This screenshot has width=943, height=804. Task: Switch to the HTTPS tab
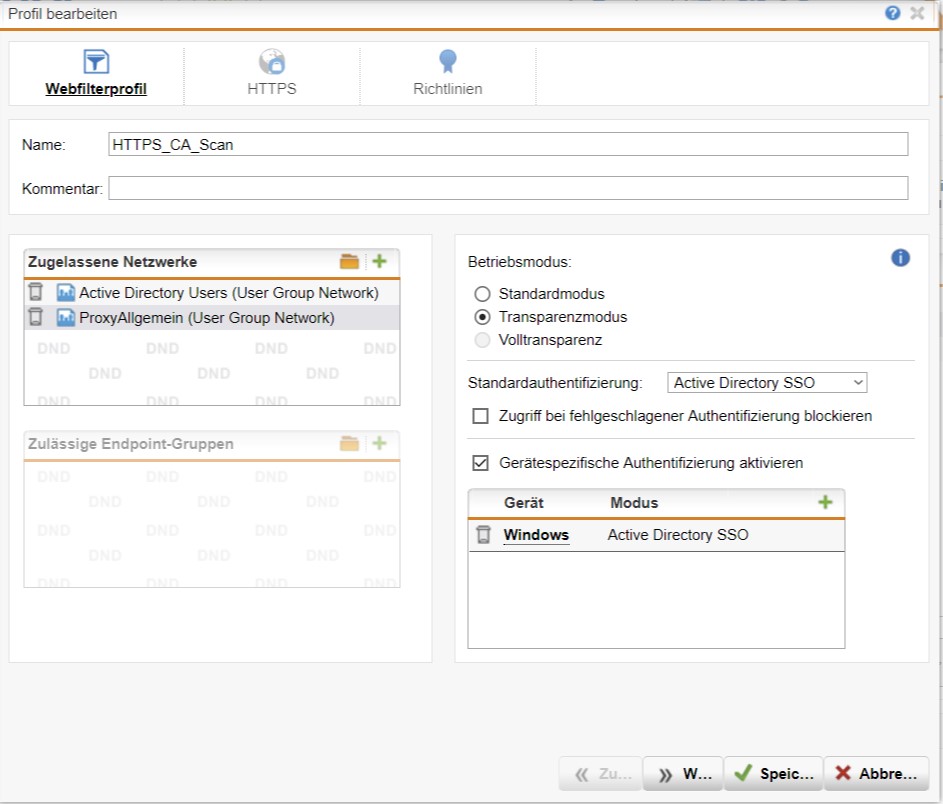pyautogui.click(x=272, y=72)
